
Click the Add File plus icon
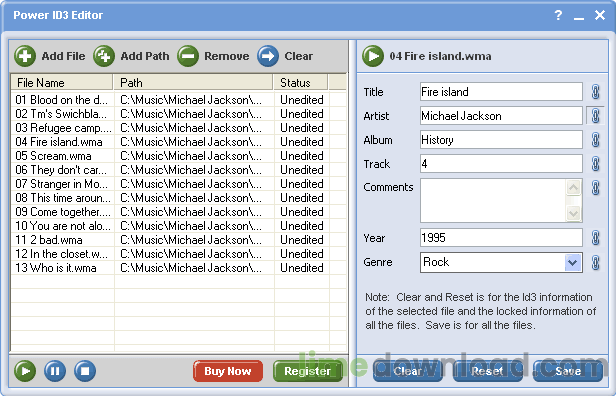[25, 56]
